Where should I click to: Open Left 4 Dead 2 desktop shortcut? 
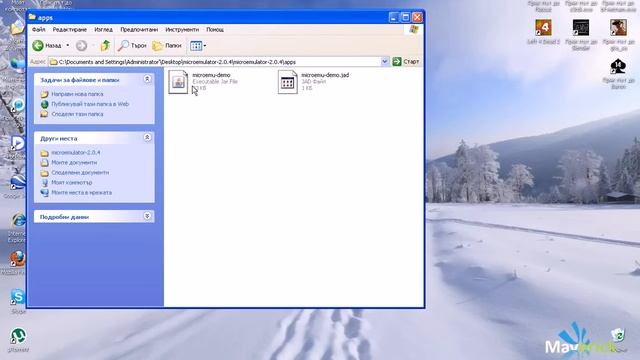[543, 28]
